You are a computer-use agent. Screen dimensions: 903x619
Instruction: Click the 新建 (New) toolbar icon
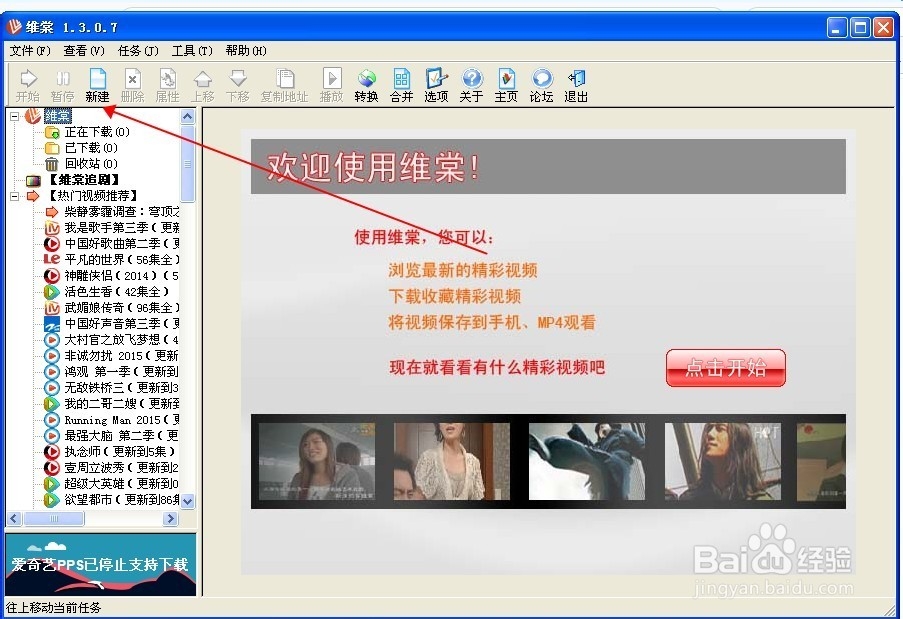click(97, 85)
